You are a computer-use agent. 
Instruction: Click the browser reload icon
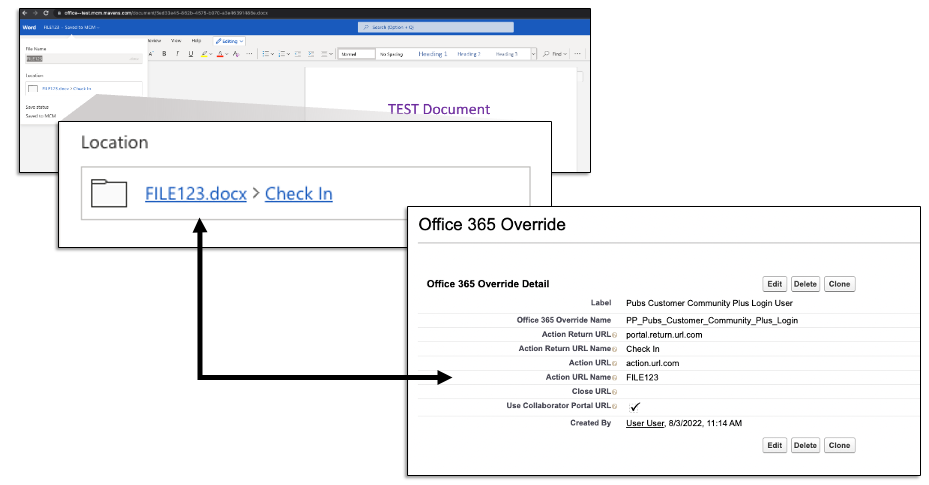point(46,13)
